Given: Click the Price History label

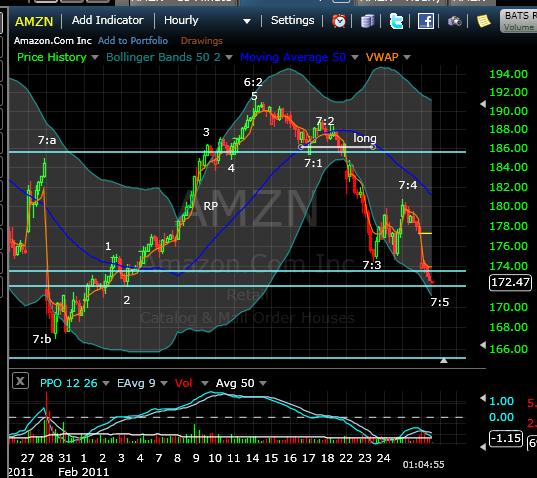Looking at the screenshot, I should [52, 57].
